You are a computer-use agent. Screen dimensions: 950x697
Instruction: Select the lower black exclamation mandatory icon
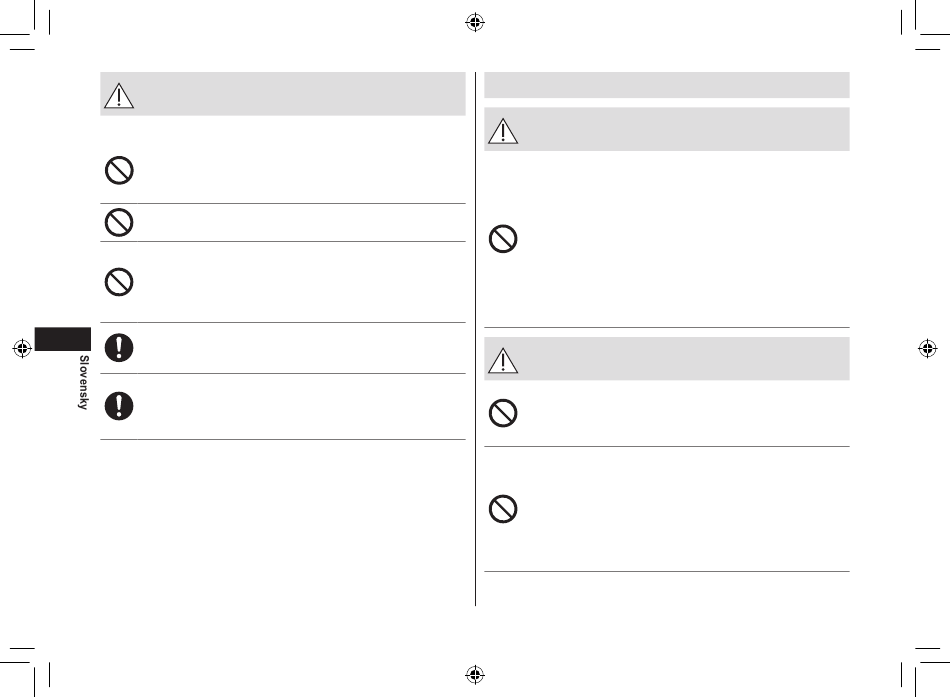[119, 406]
